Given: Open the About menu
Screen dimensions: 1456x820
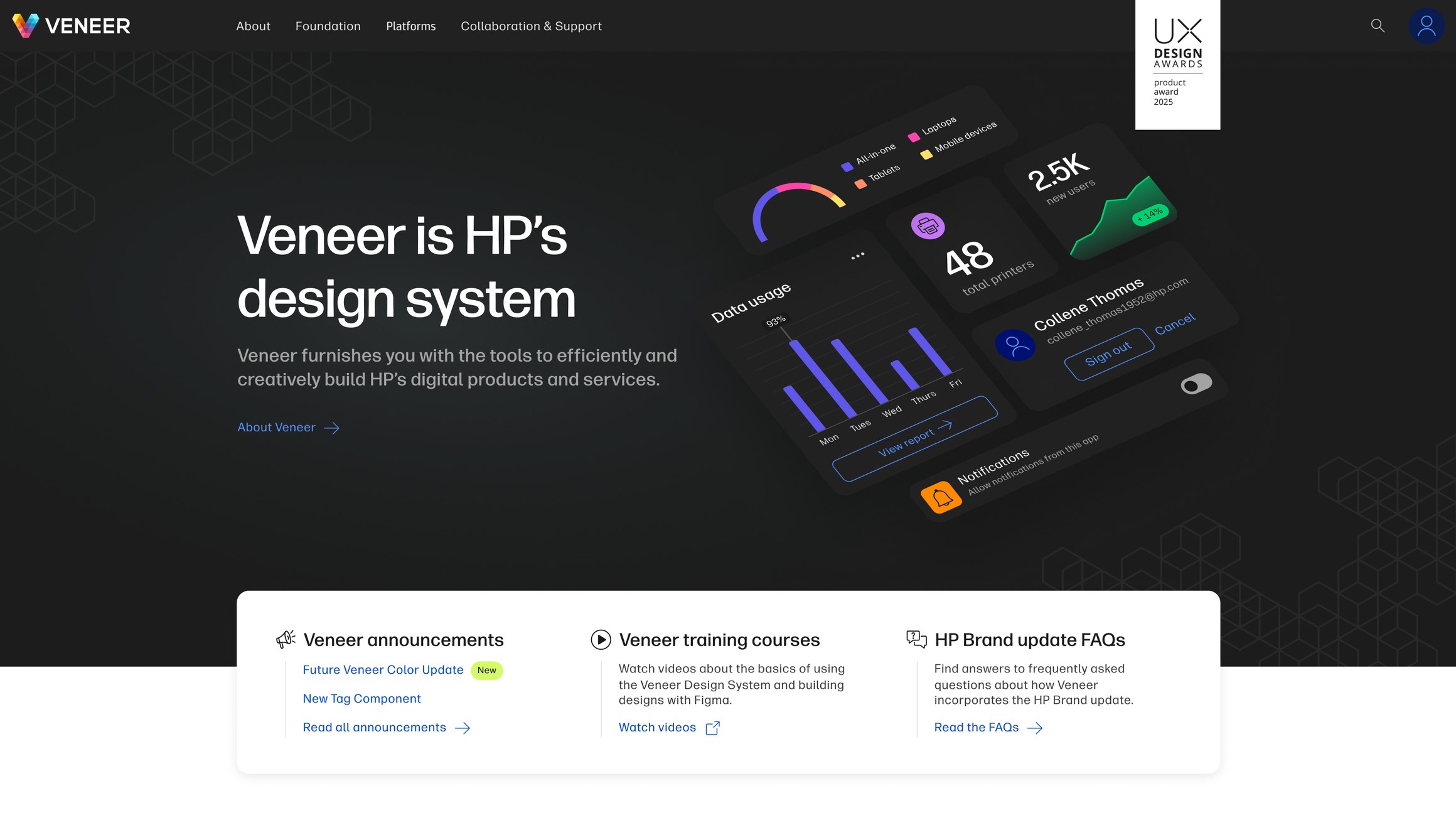Looking at the screenshot, I should tap(253, 26).
